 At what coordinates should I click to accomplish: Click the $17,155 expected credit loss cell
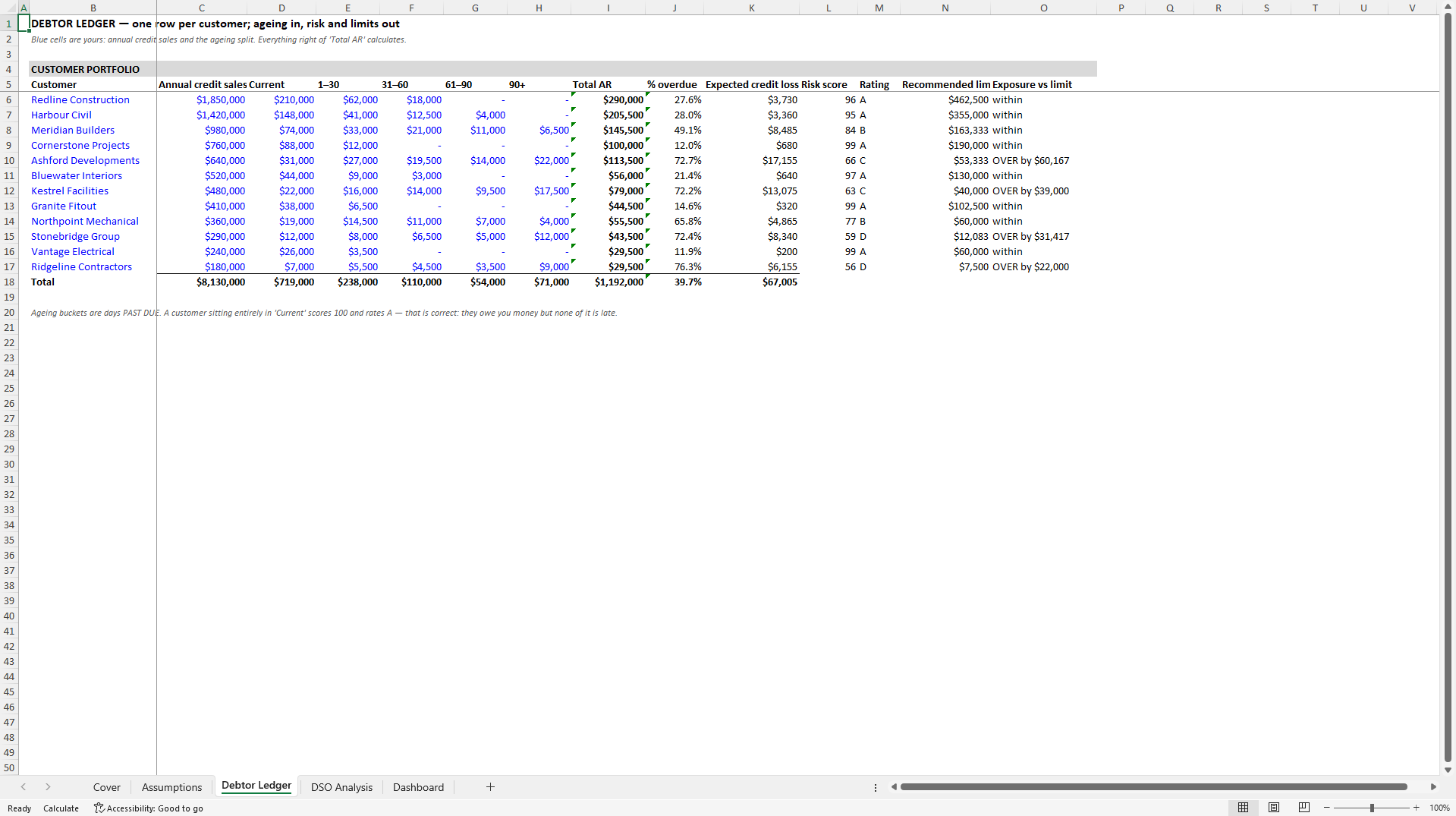pos(751,160)
